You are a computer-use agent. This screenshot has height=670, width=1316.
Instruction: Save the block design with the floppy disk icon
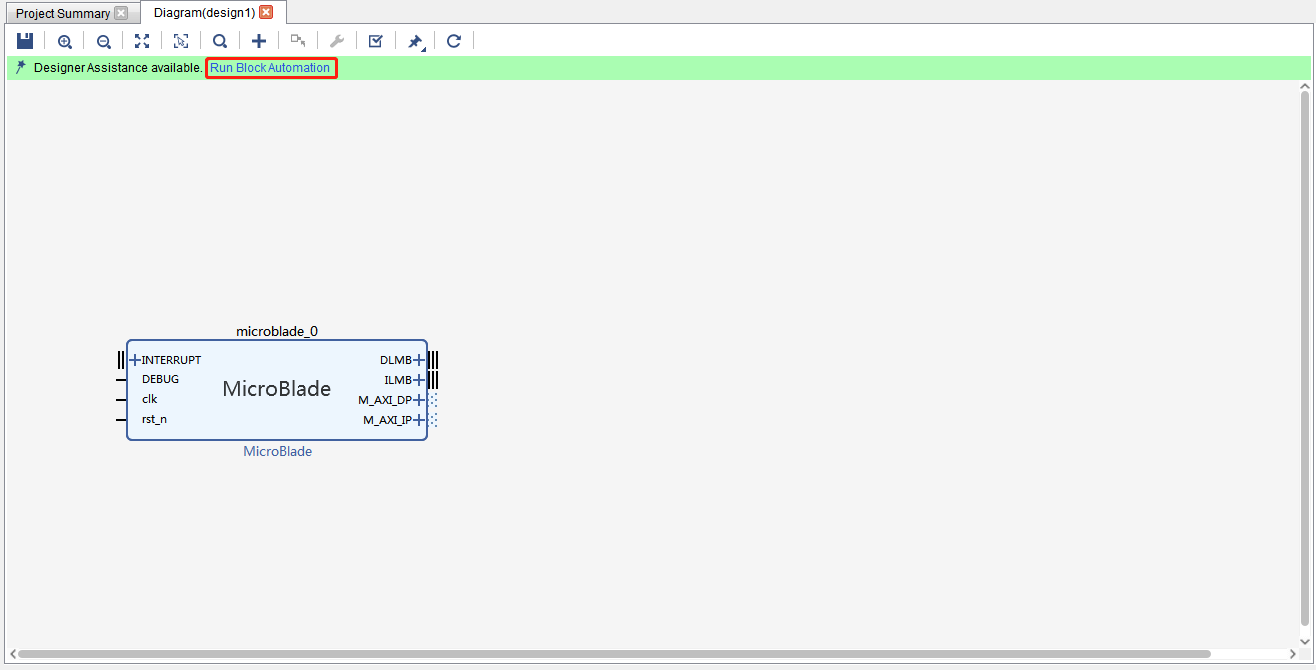point(25,41)
